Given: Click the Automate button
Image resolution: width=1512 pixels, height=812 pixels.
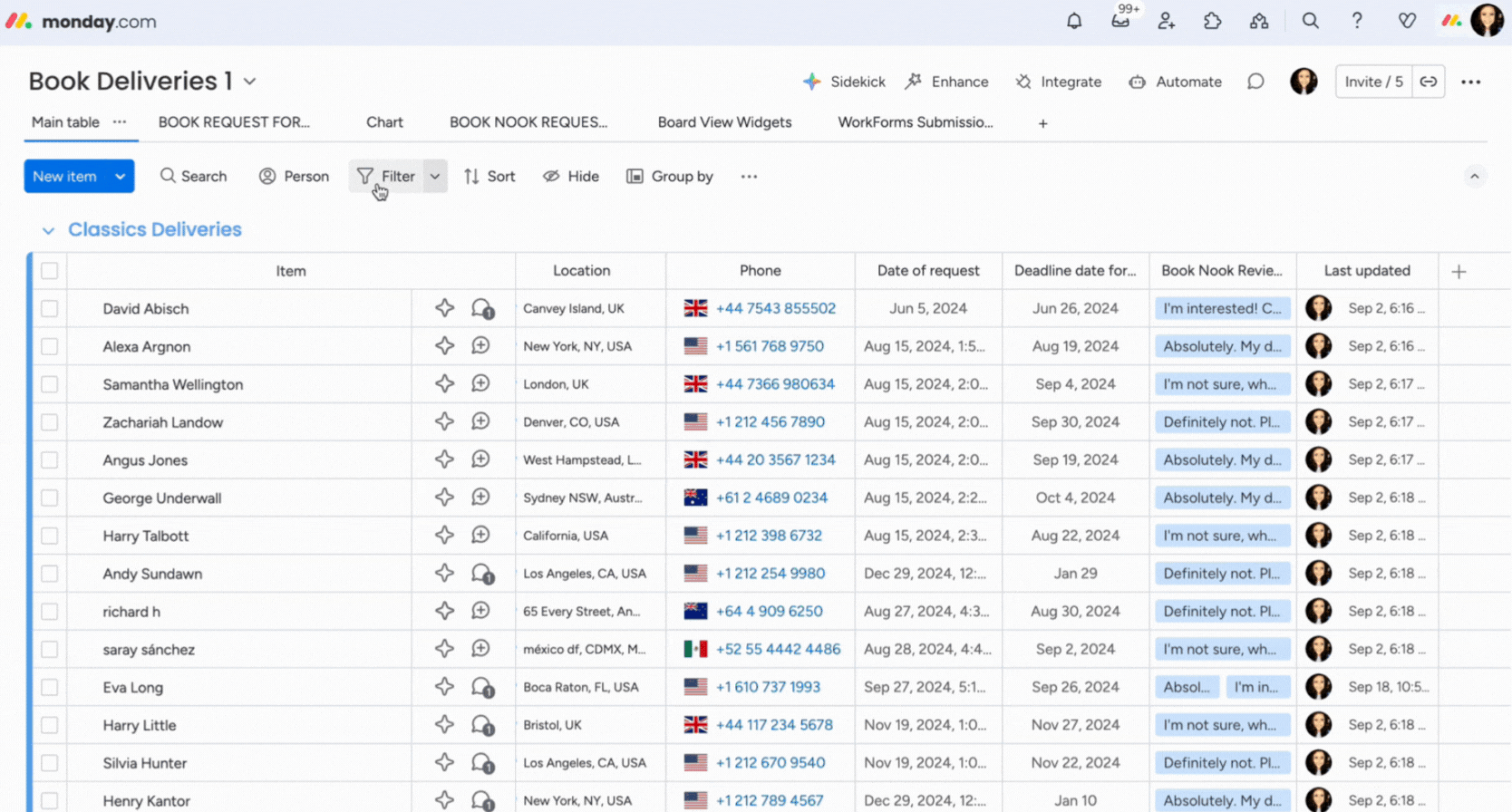Looking at the screenshot, I should point(1176,82).
